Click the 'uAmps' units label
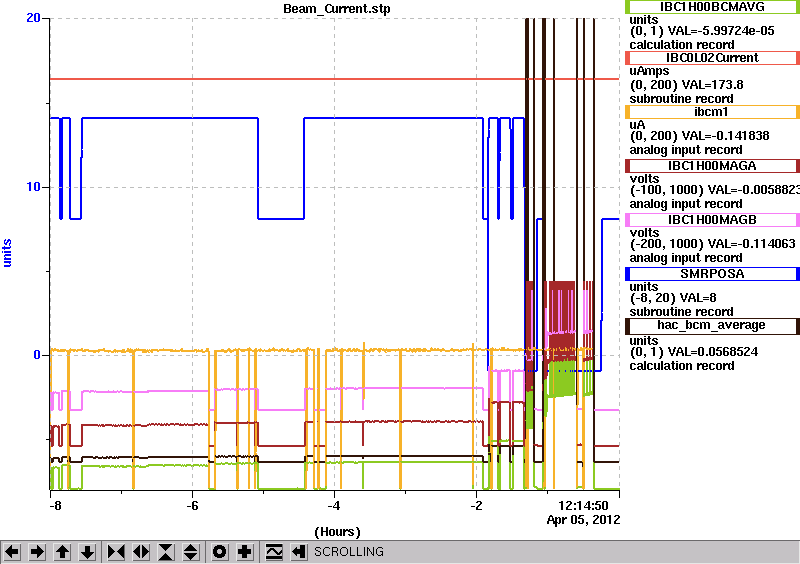Screen dimensions: 800x564 [649, 71]
